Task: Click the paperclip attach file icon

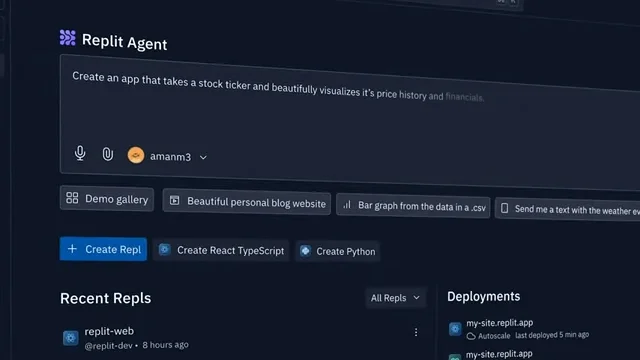Action: (x=108, y=154)
